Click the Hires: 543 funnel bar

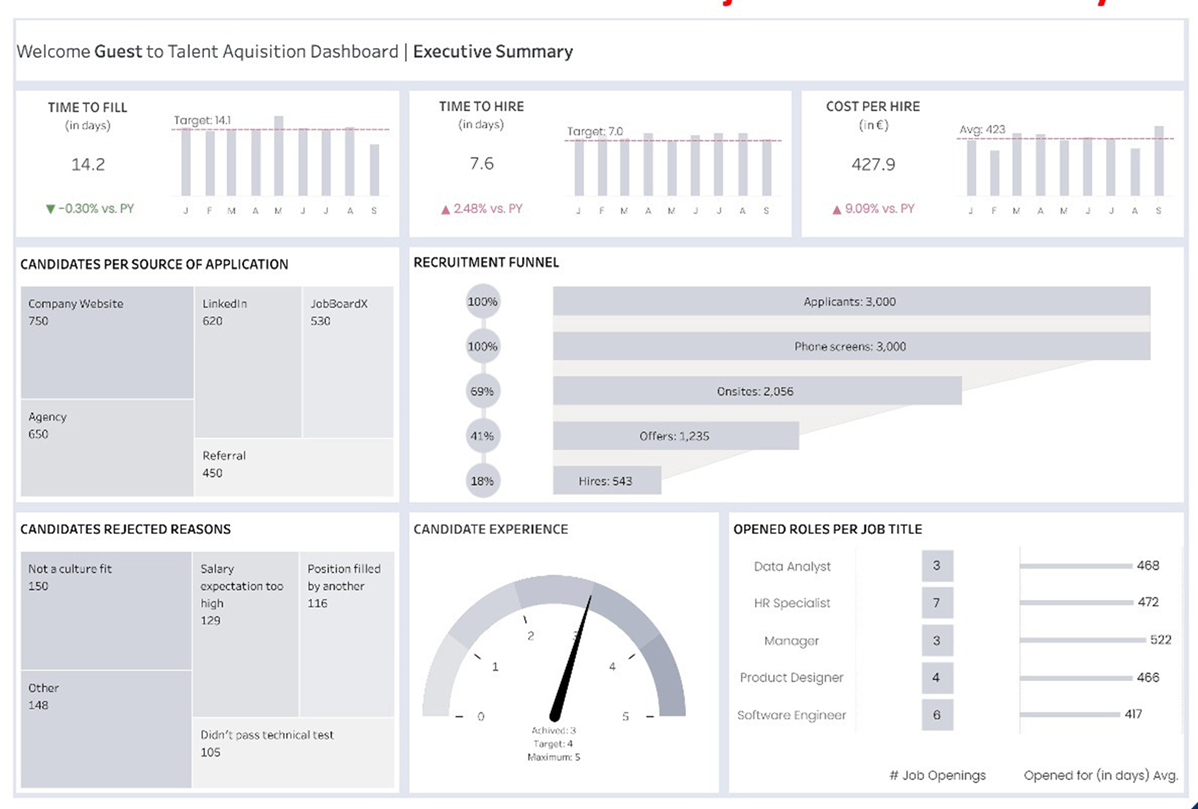606,481
